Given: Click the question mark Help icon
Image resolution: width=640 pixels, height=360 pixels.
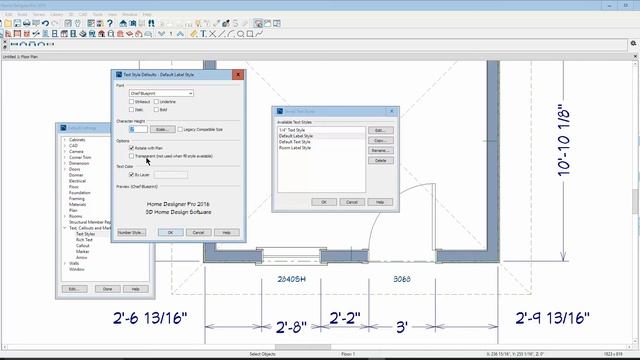Looking at the screenshot, I should [109, 24].
